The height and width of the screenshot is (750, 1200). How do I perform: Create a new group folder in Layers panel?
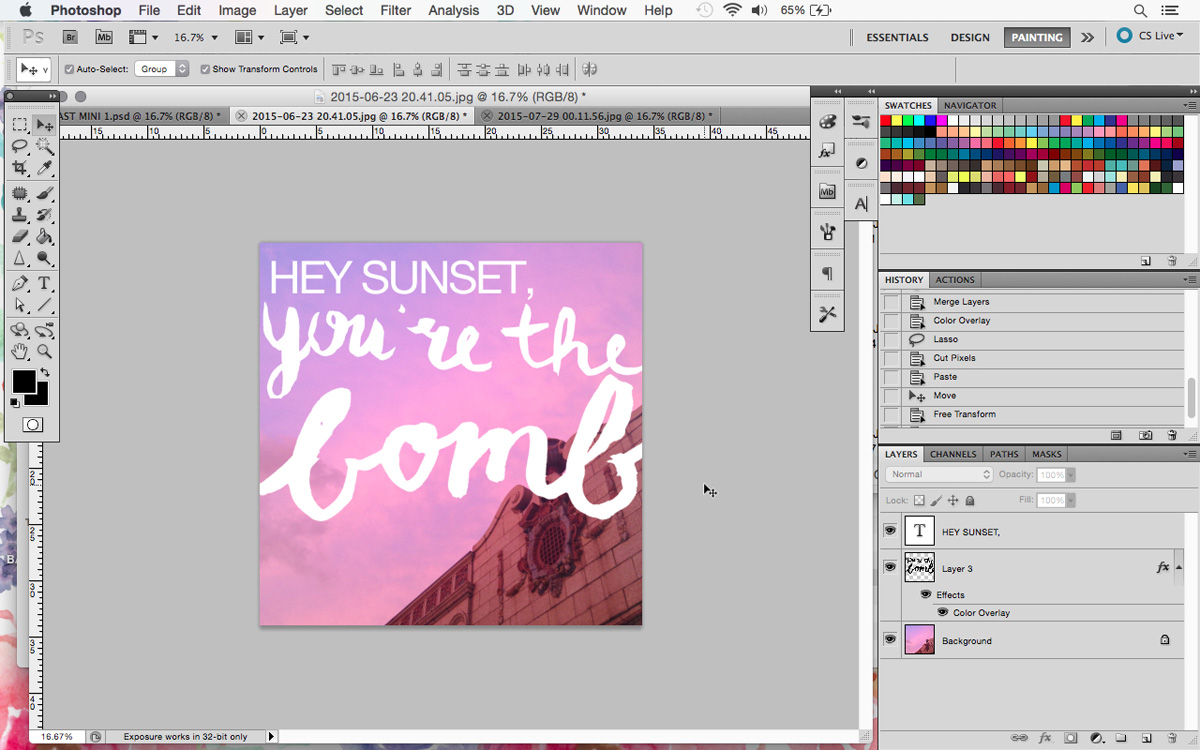[x=1121, y=738]
